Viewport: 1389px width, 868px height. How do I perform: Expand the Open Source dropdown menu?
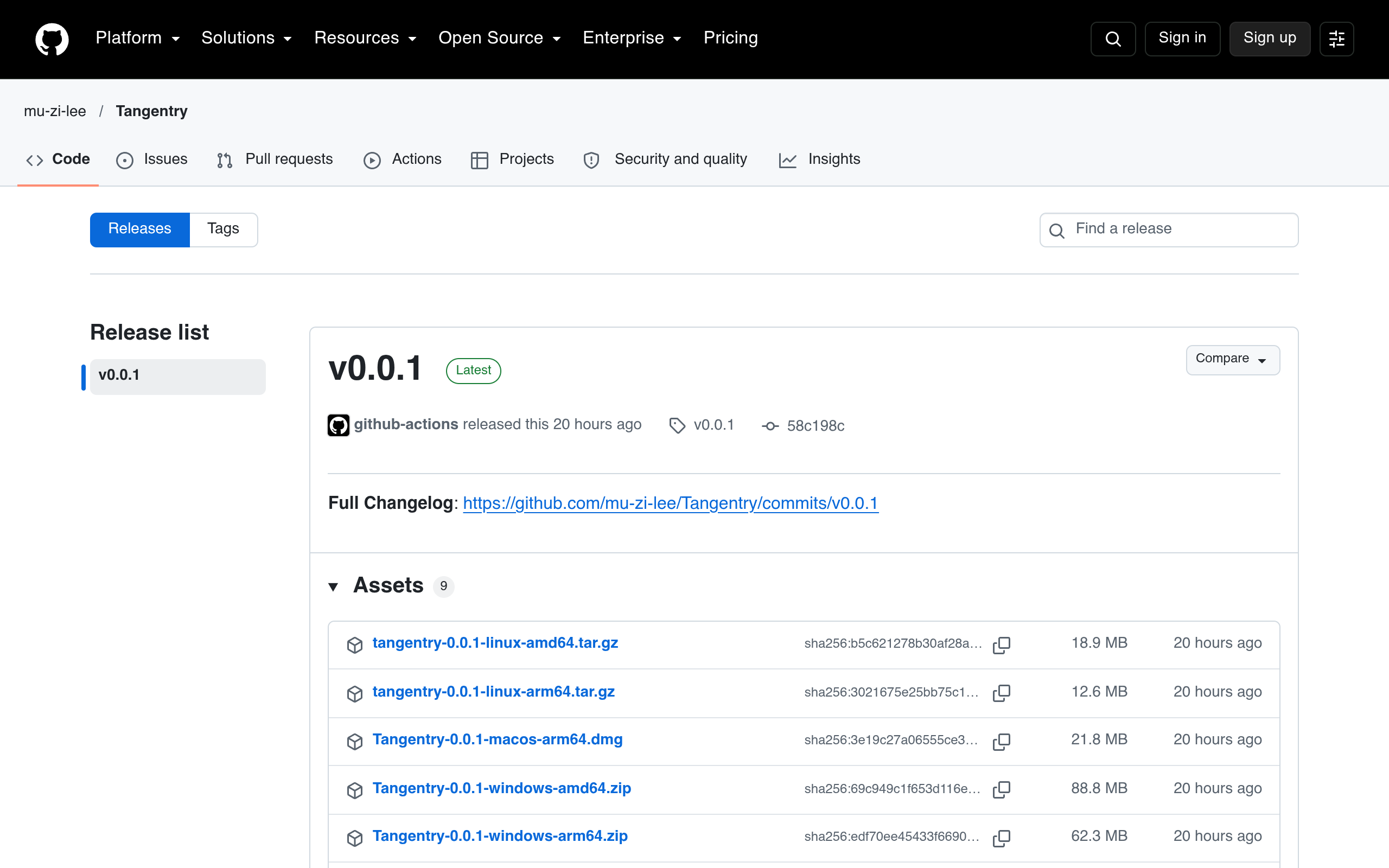tap(499, 38)
